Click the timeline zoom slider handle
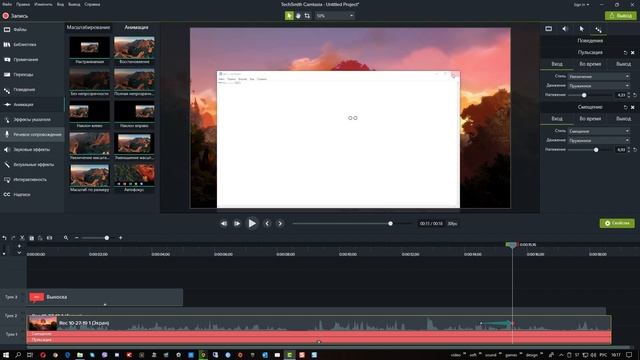The height and width of the screenshot is (360, 640). click(x=107, y=238)
